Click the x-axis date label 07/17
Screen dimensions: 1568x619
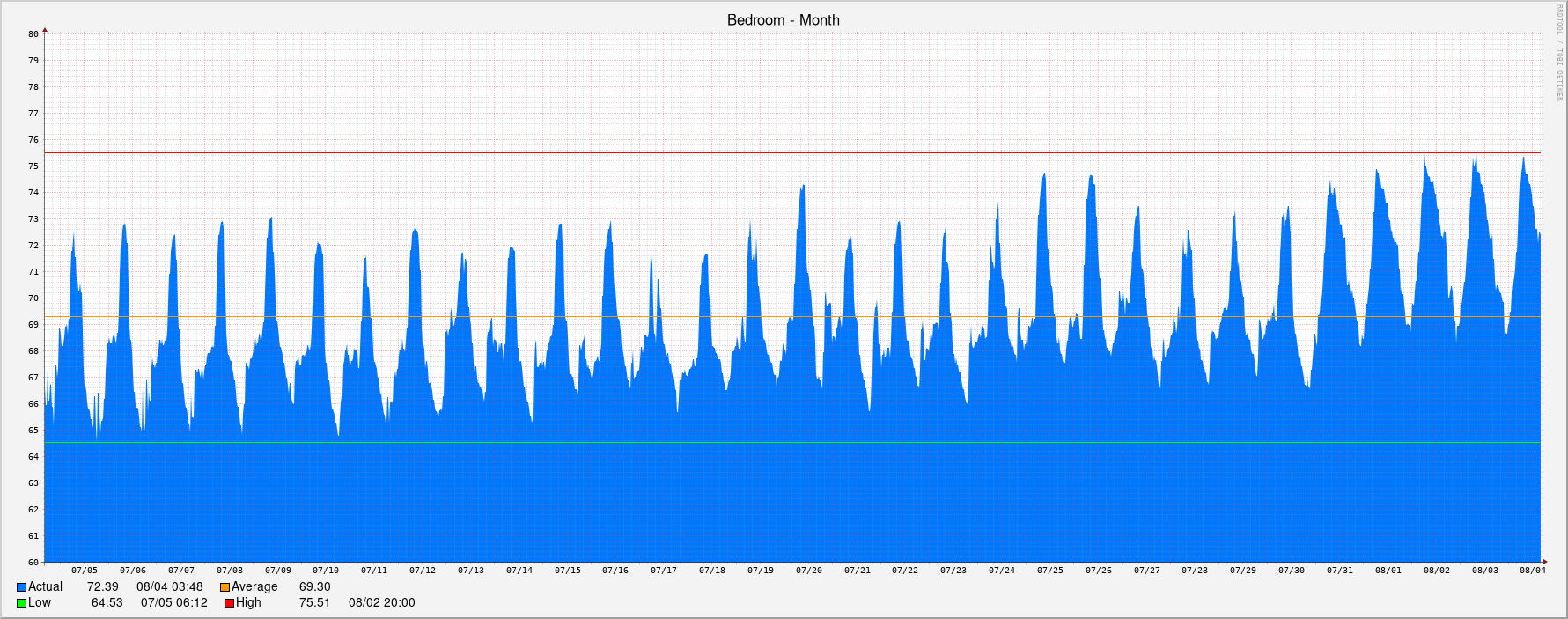pyautogui.click(x=664, y=571)
